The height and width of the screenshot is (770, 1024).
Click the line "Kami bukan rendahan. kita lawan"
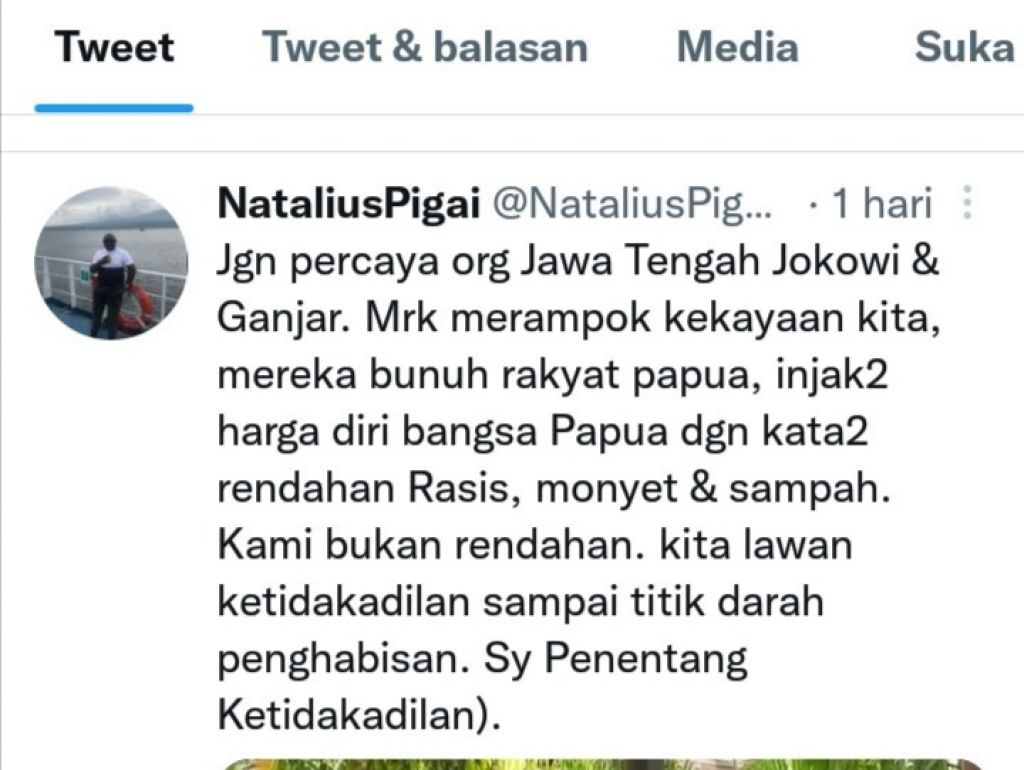535,545
